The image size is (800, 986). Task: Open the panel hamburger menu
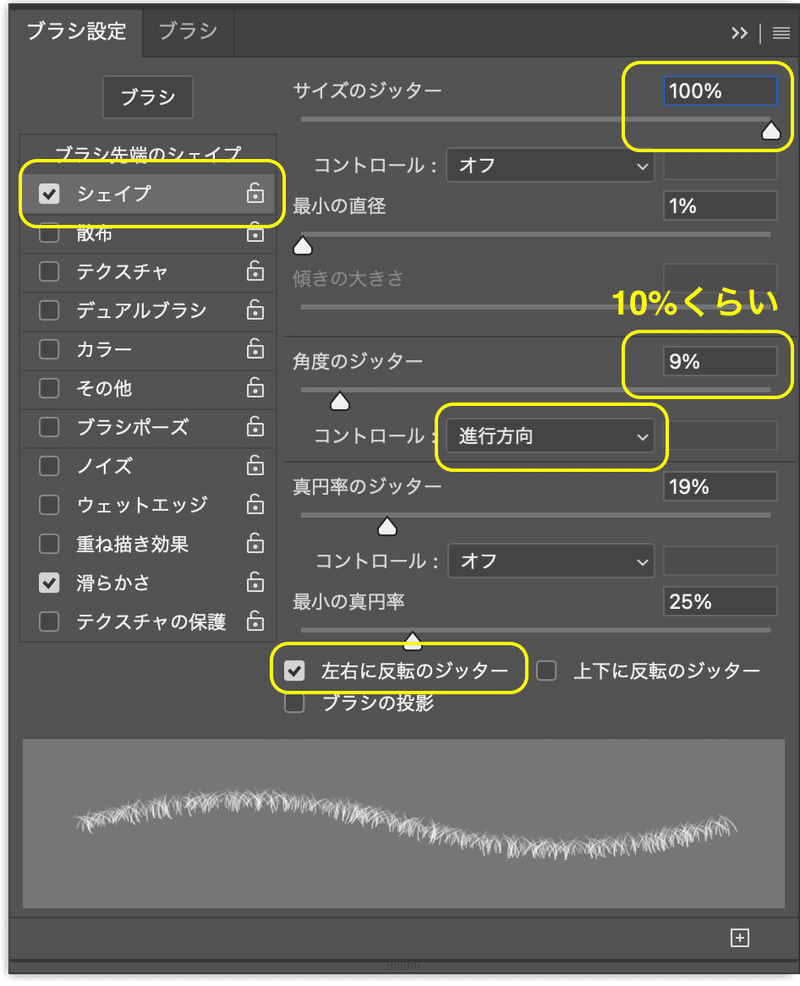[x=781, y=33]
